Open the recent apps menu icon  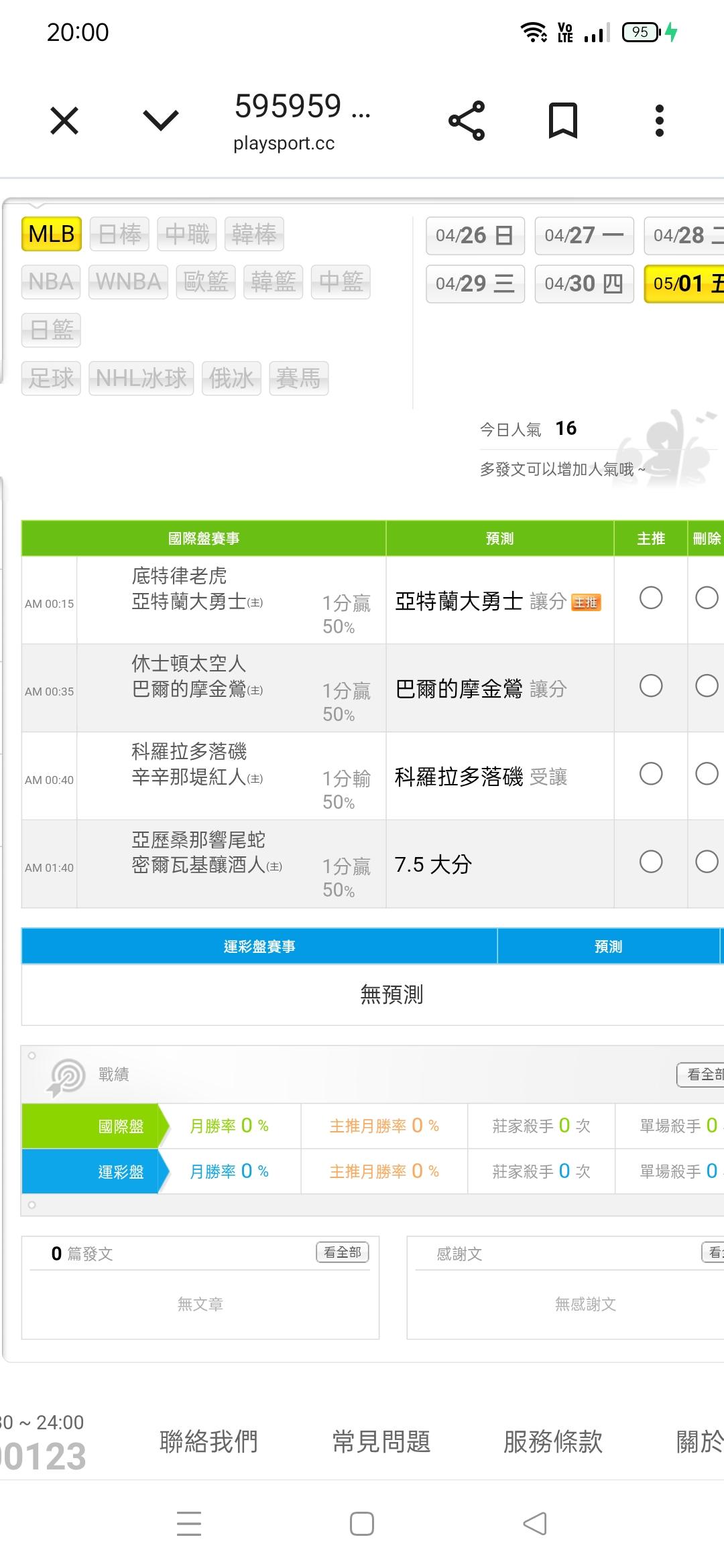(x=189, y=1523)
